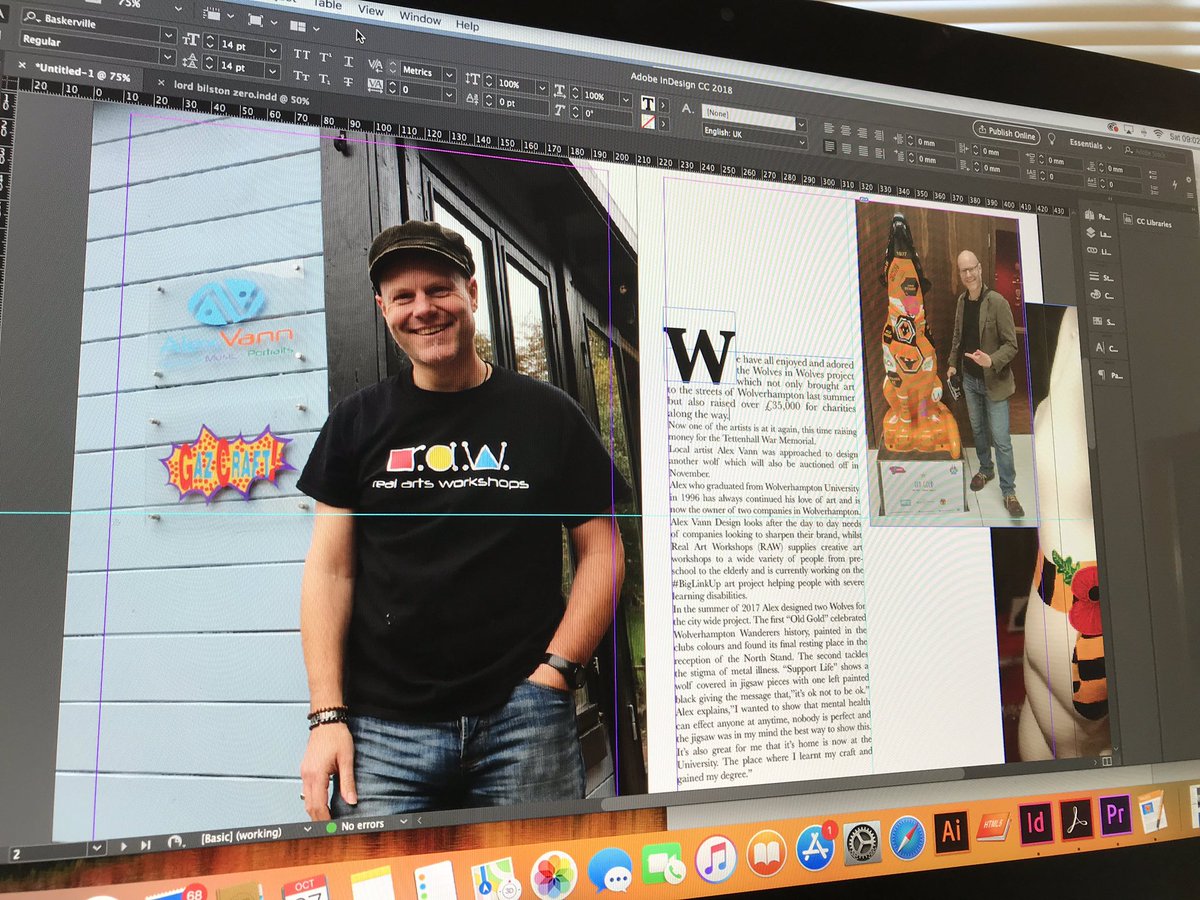
Task: Click the Small Caps icon
Action: [301, 76]
